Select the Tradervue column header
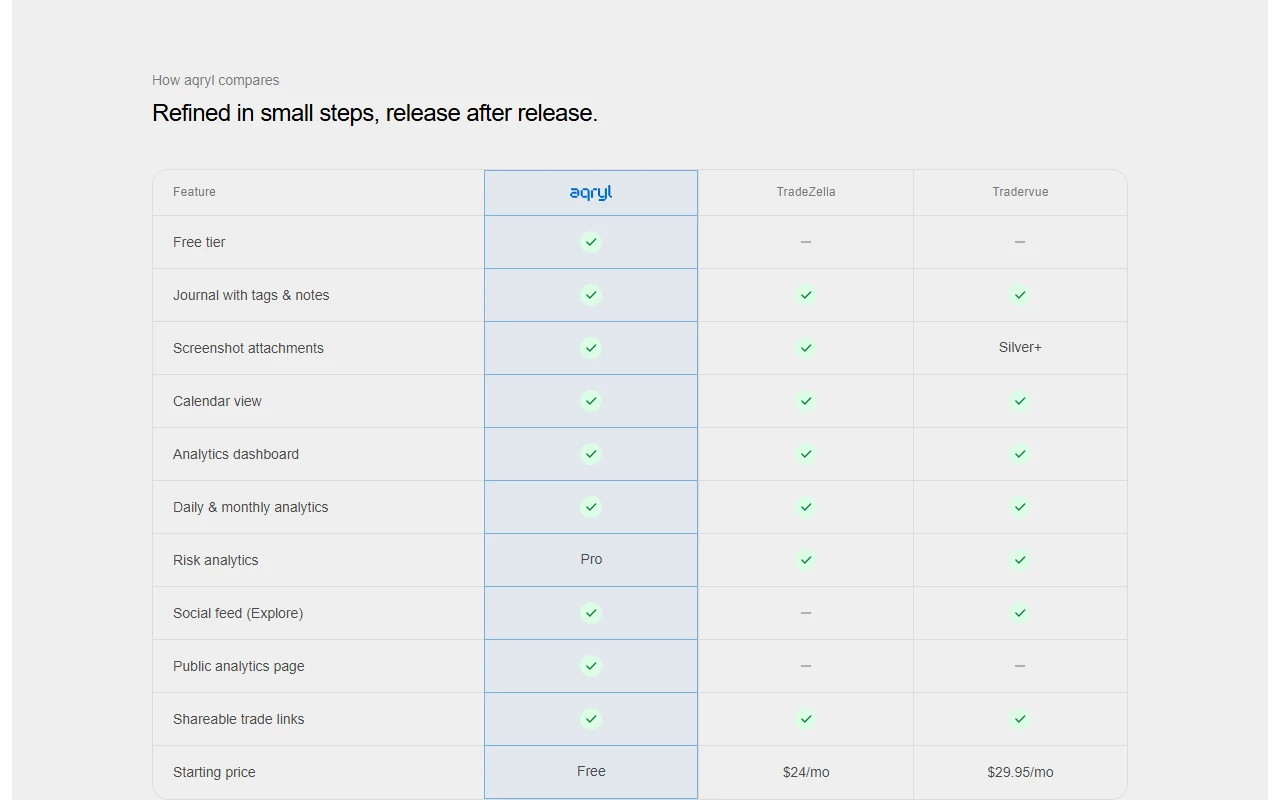This screenshot has width=1280, height=800. point(1020,192)
